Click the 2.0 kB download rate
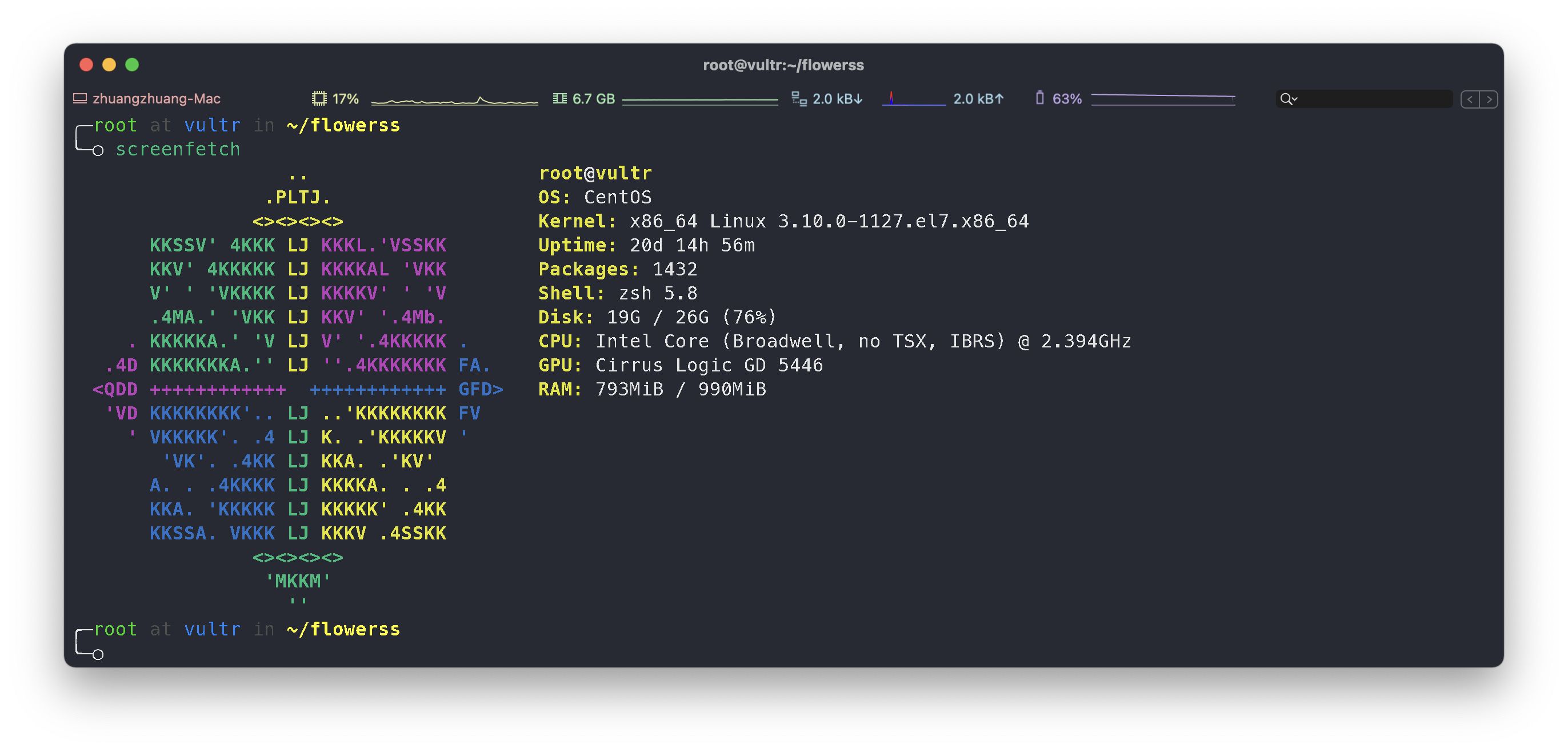Screen dimensions: 1568x752 tap(838, 99)
